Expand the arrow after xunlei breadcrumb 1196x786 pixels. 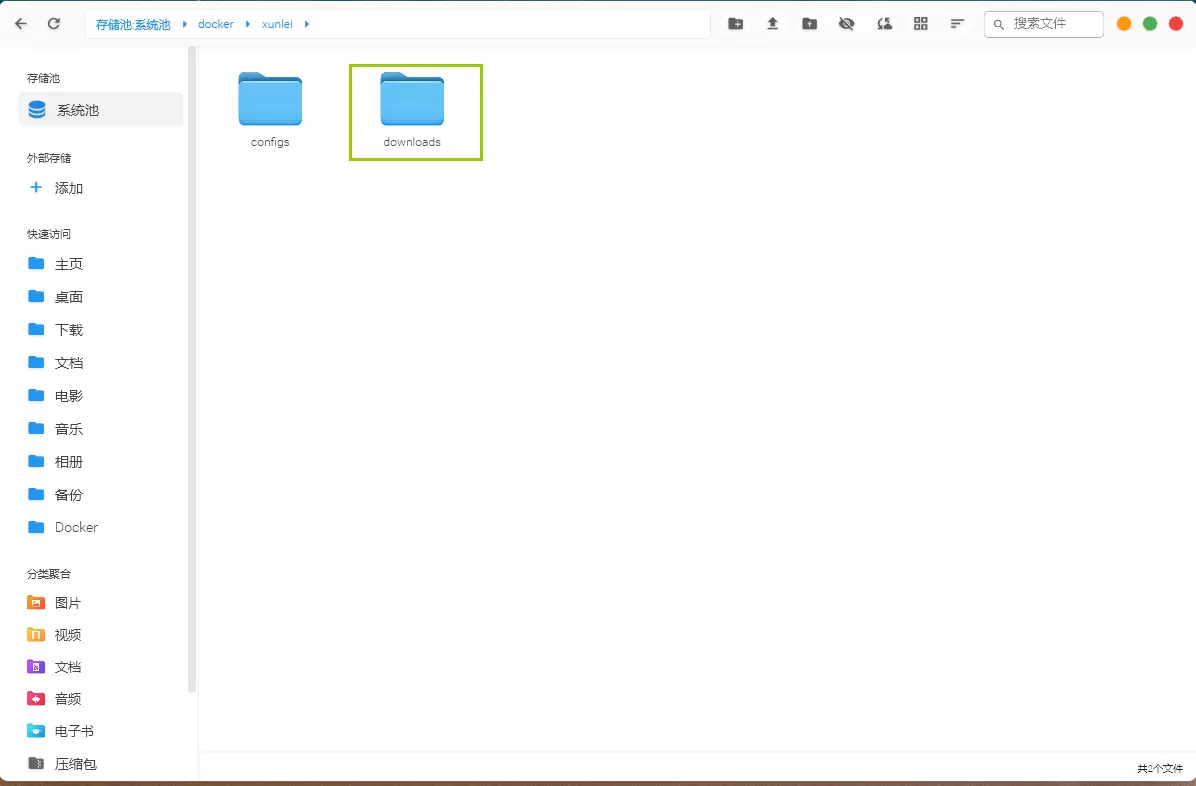[307, 24]
